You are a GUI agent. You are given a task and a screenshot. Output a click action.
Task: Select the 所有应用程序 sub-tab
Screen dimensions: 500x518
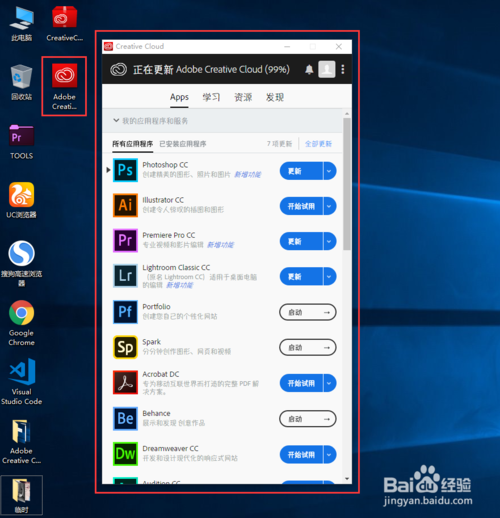(x=133, y=144)
